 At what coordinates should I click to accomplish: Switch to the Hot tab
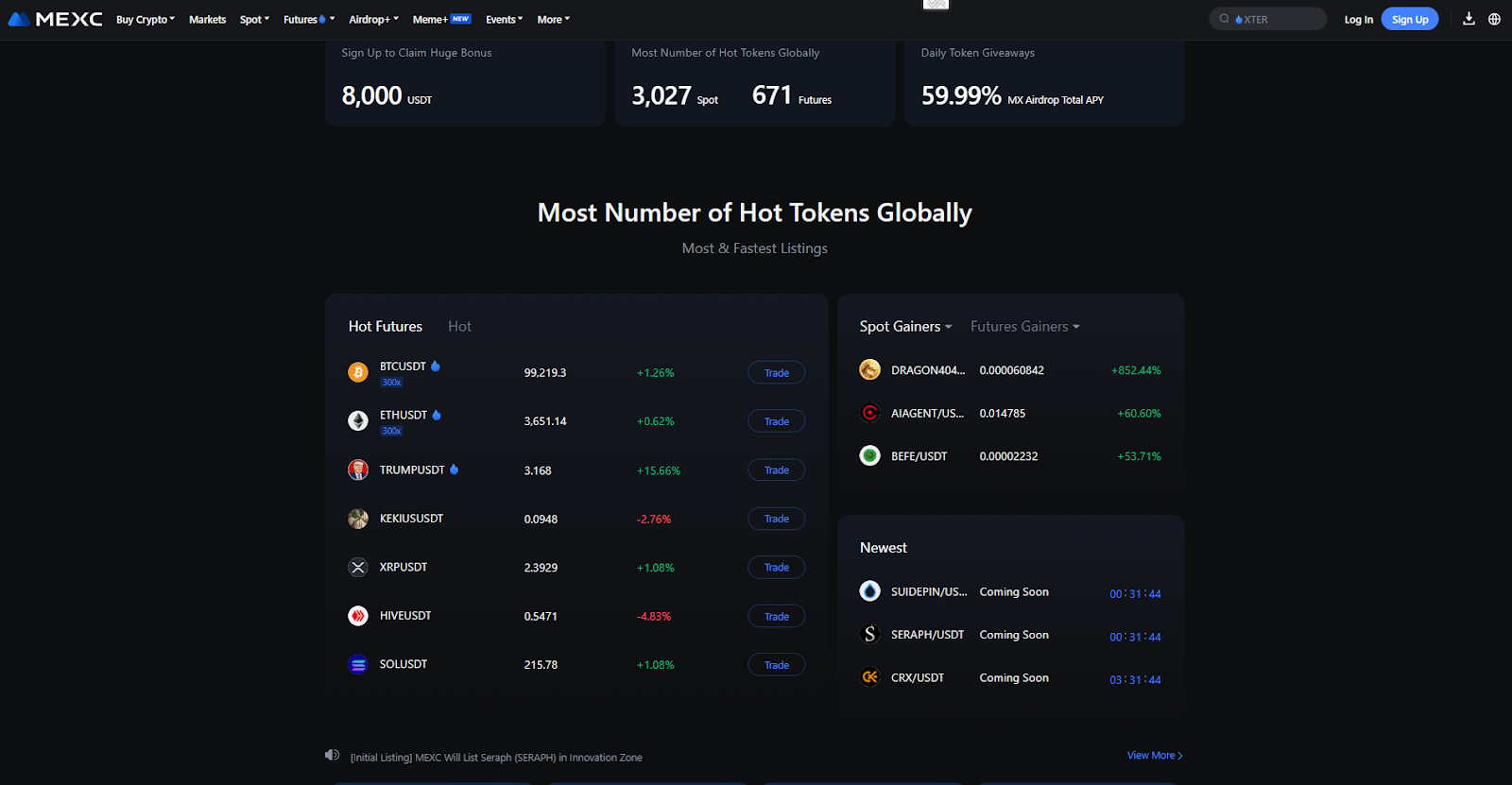[x=459, y=326]
